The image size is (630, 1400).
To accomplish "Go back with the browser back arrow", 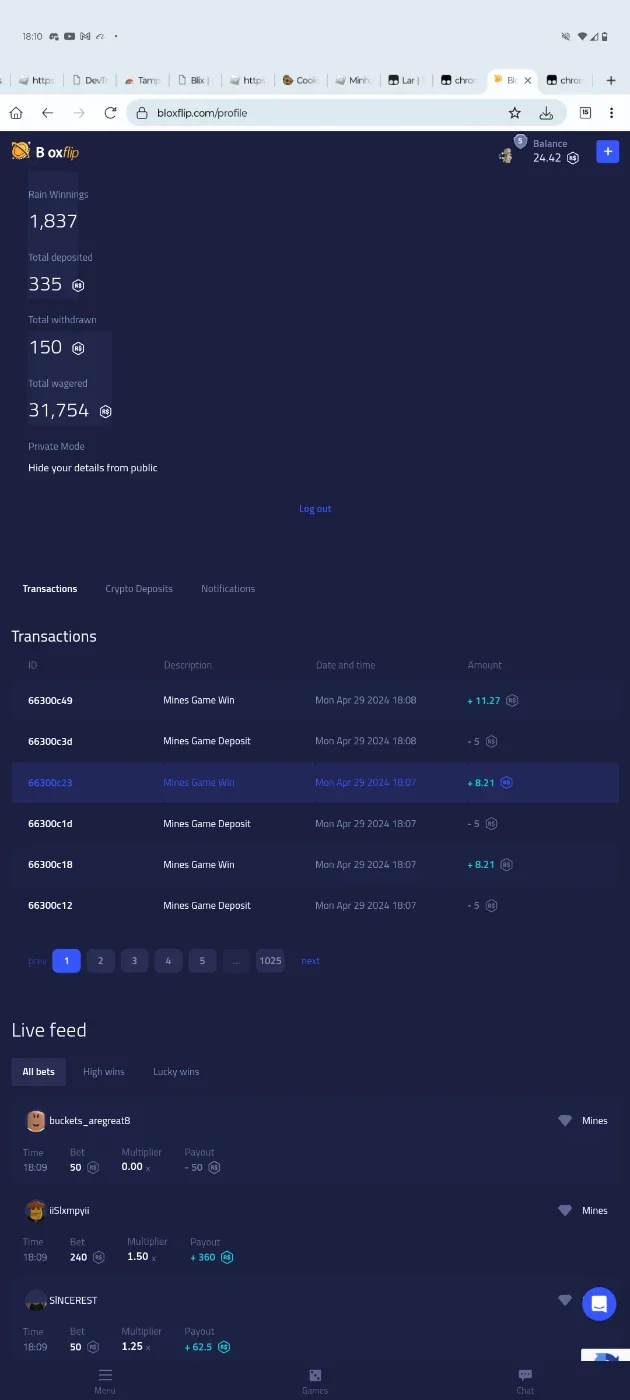I will click(47, 113).
